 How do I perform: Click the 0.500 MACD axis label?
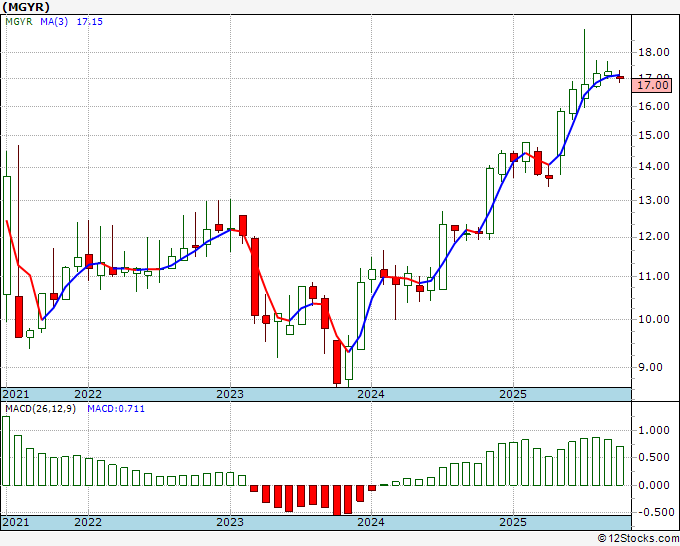click(654, 457)
